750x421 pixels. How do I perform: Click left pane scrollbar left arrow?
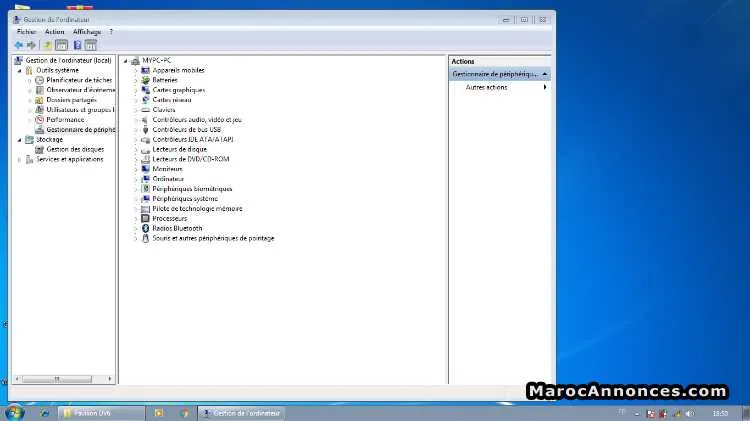tap(17, 379)
